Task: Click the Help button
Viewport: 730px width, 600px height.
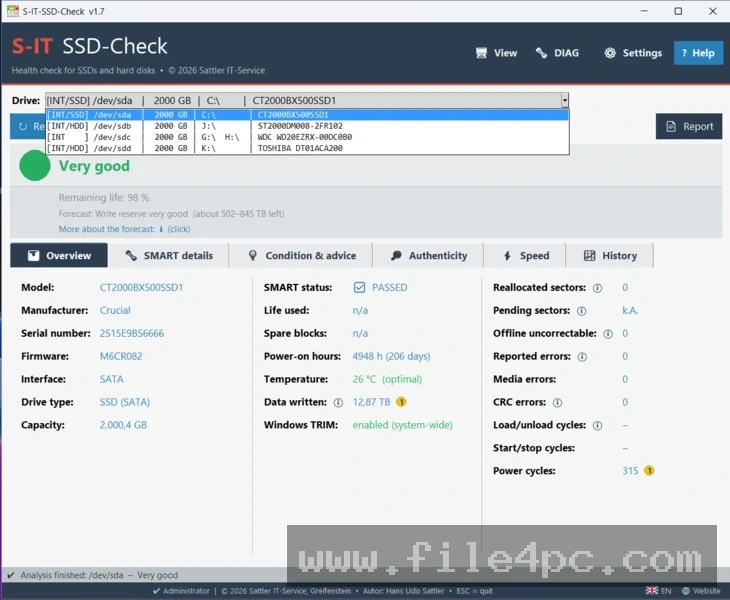Action: [x=698, y=53]
